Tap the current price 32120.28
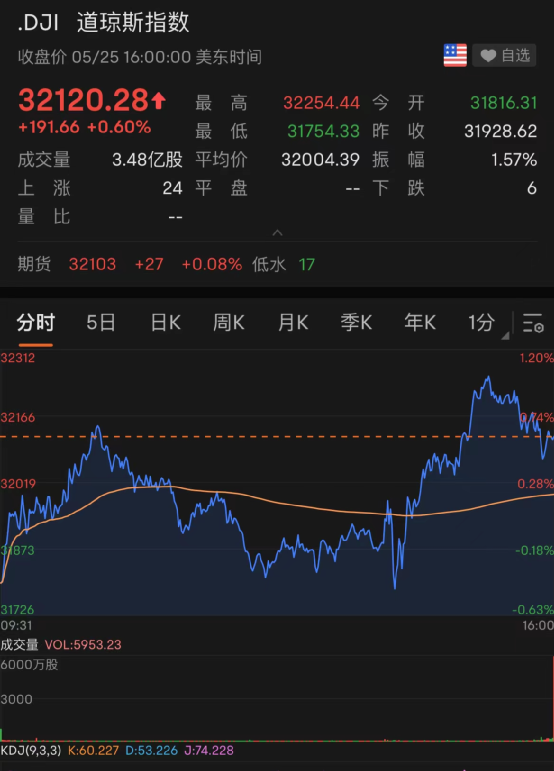 tap(83, 100)
